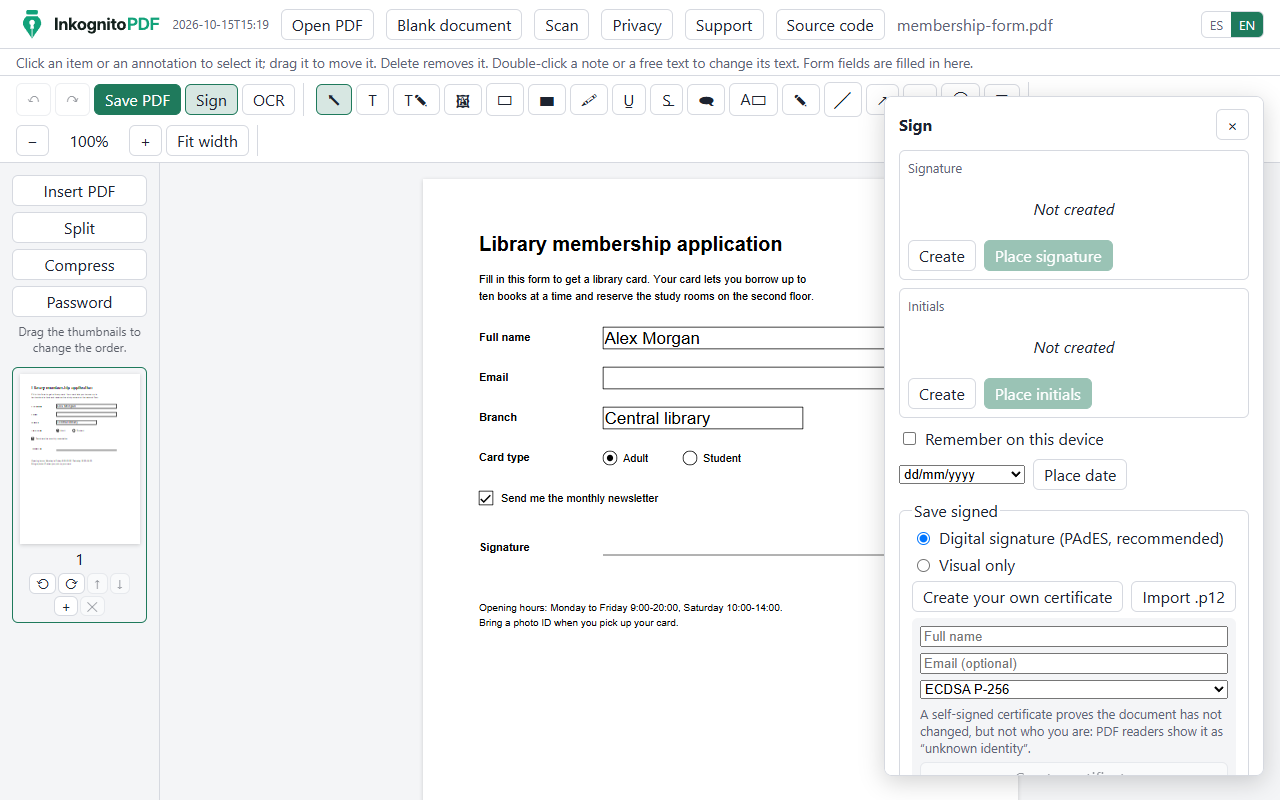This screenshot has width=1280, height=800.
Task: Enable Remember on this device
Action: 910,439
